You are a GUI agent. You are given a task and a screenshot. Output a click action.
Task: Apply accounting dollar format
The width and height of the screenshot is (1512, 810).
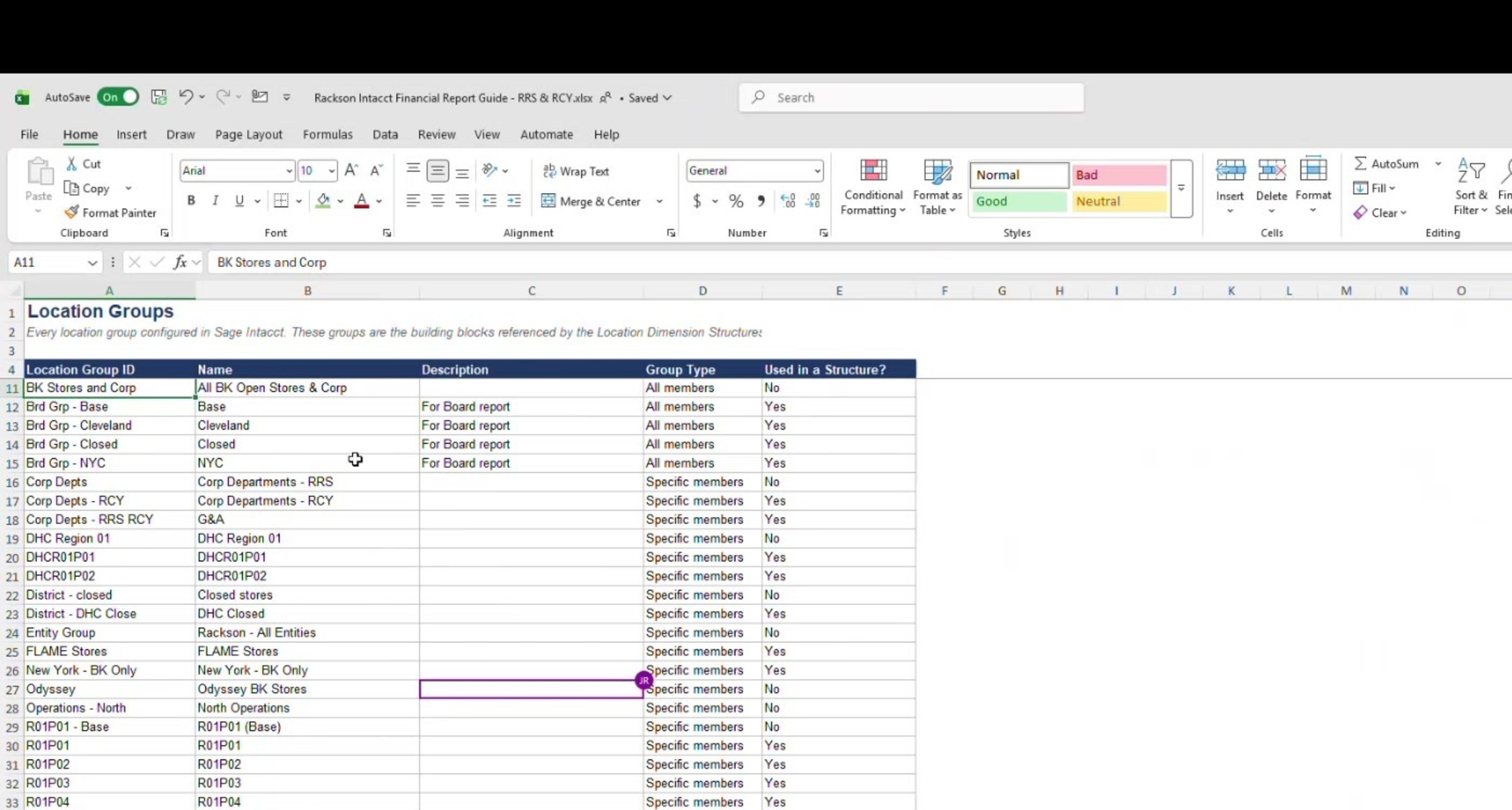[697, 201]
